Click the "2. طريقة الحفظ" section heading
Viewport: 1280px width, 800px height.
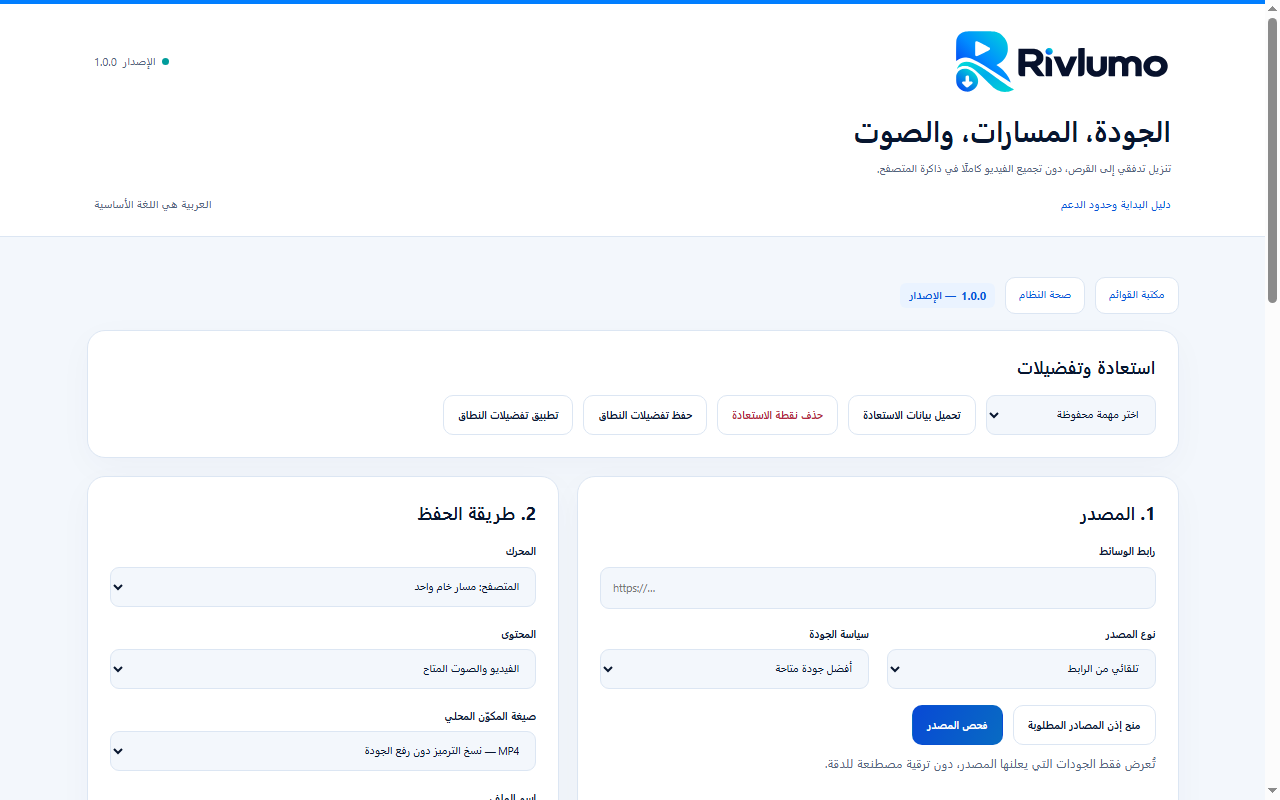(x=477, y=514)
